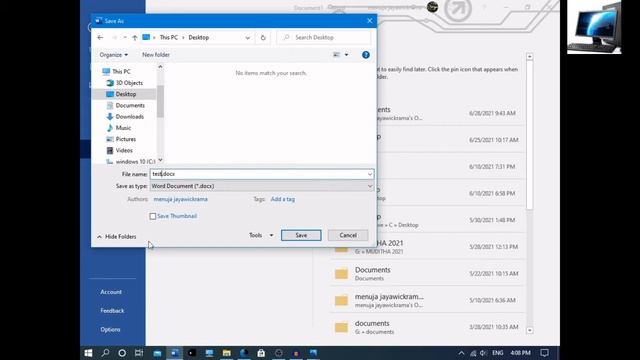This screenshot has height=360, width=640.
Task: Click the volume icon in system tray
Action: click(484, 353)
